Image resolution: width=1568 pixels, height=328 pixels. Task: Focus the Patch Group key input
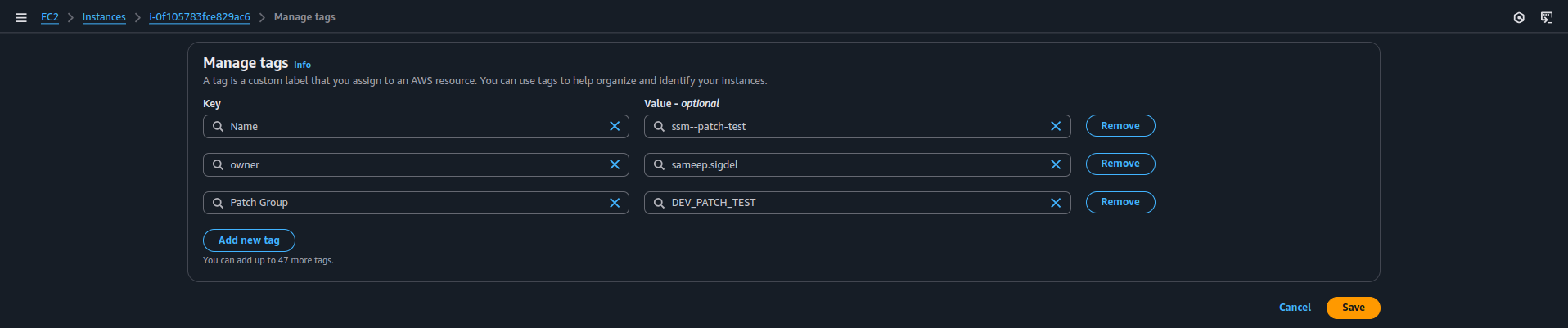pos(409,203)
